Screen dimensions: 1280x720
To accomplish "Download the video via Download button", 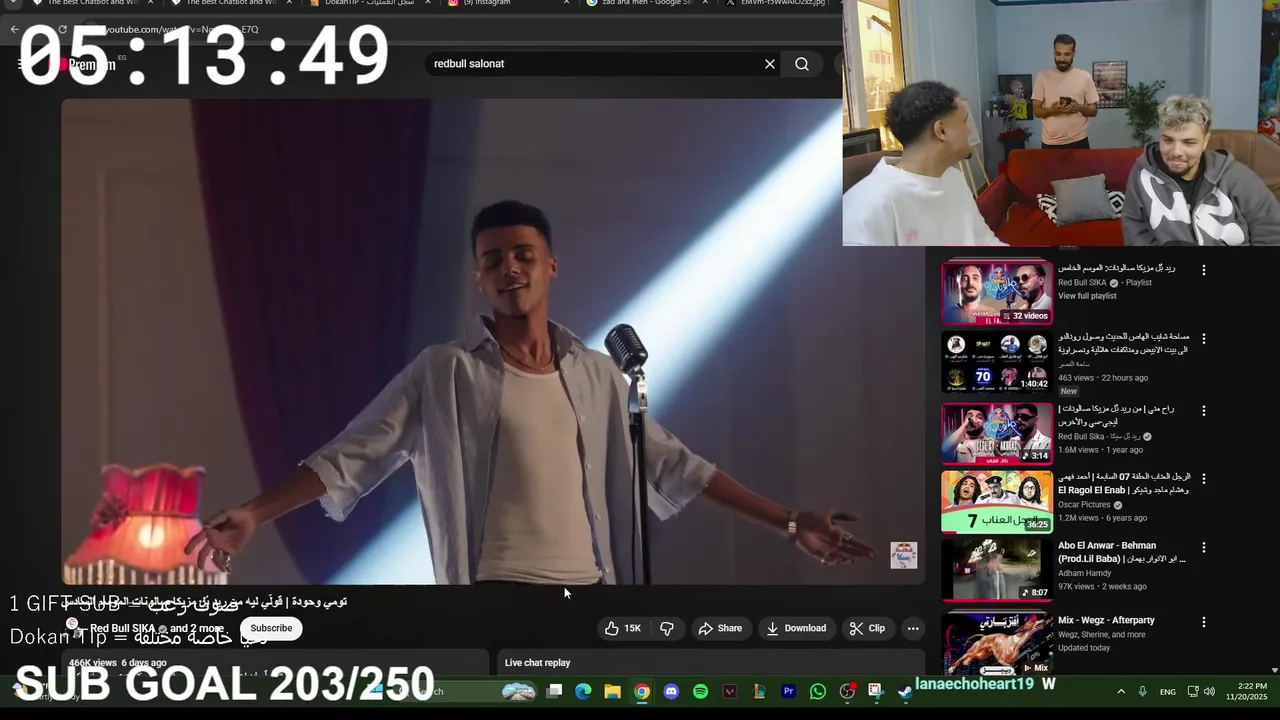I will pyautogui.click(x=796, y=628).
